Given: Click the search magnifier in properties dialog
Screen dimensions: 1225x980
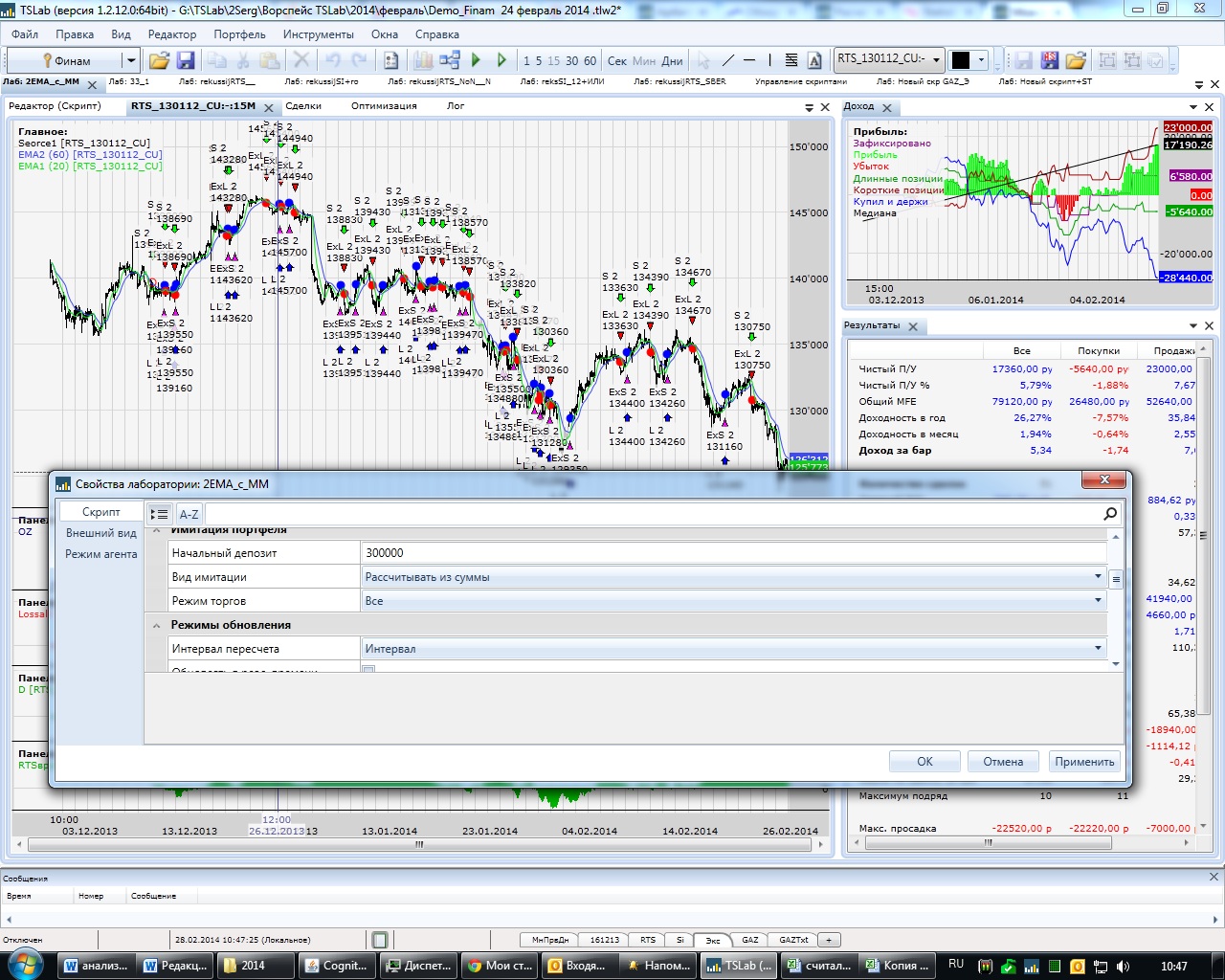Looking at the screenshot, I should pos(1110,514).
